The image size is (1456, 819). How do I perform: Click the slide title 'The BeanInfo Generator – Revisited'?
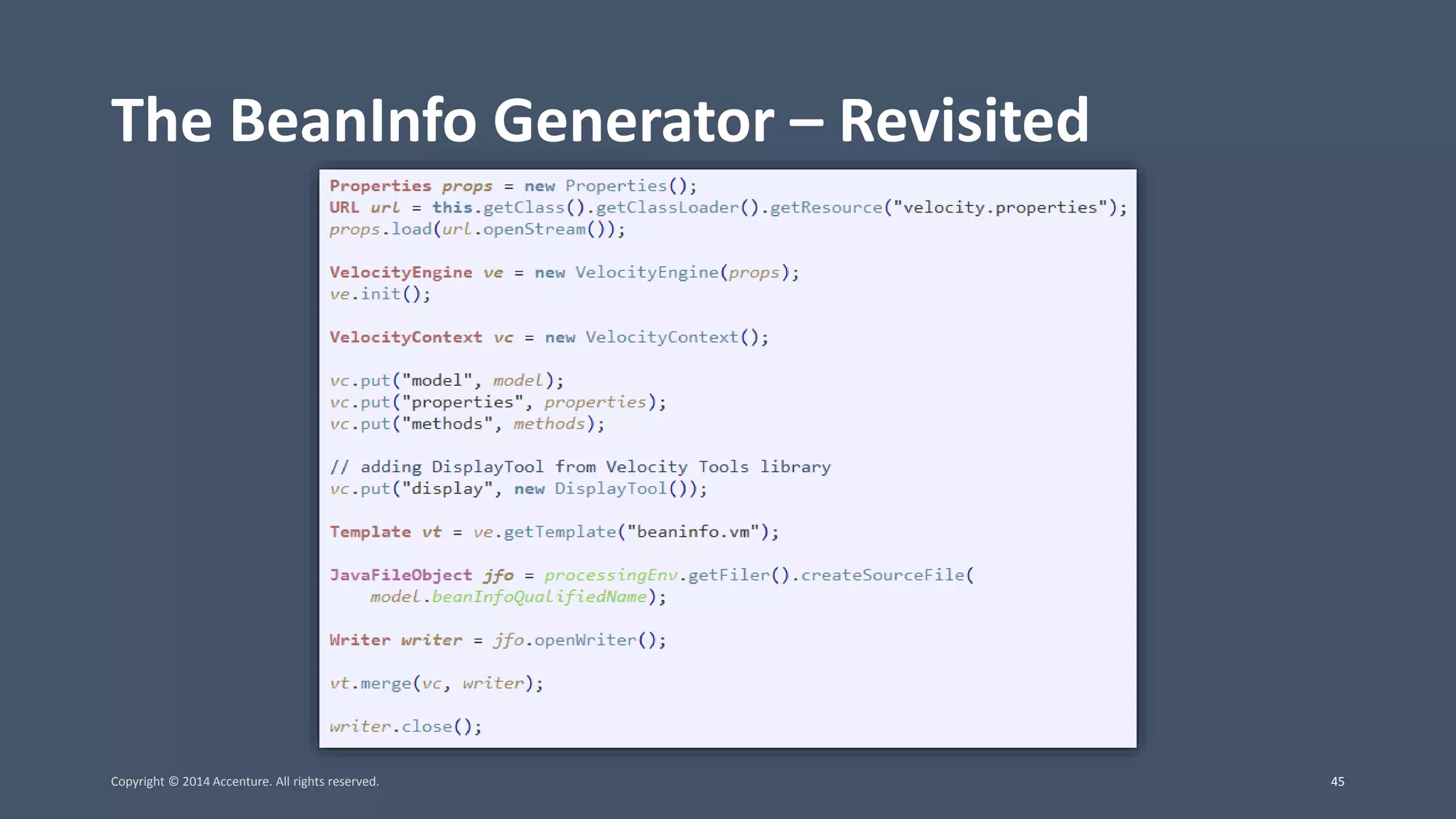point(600,120)
